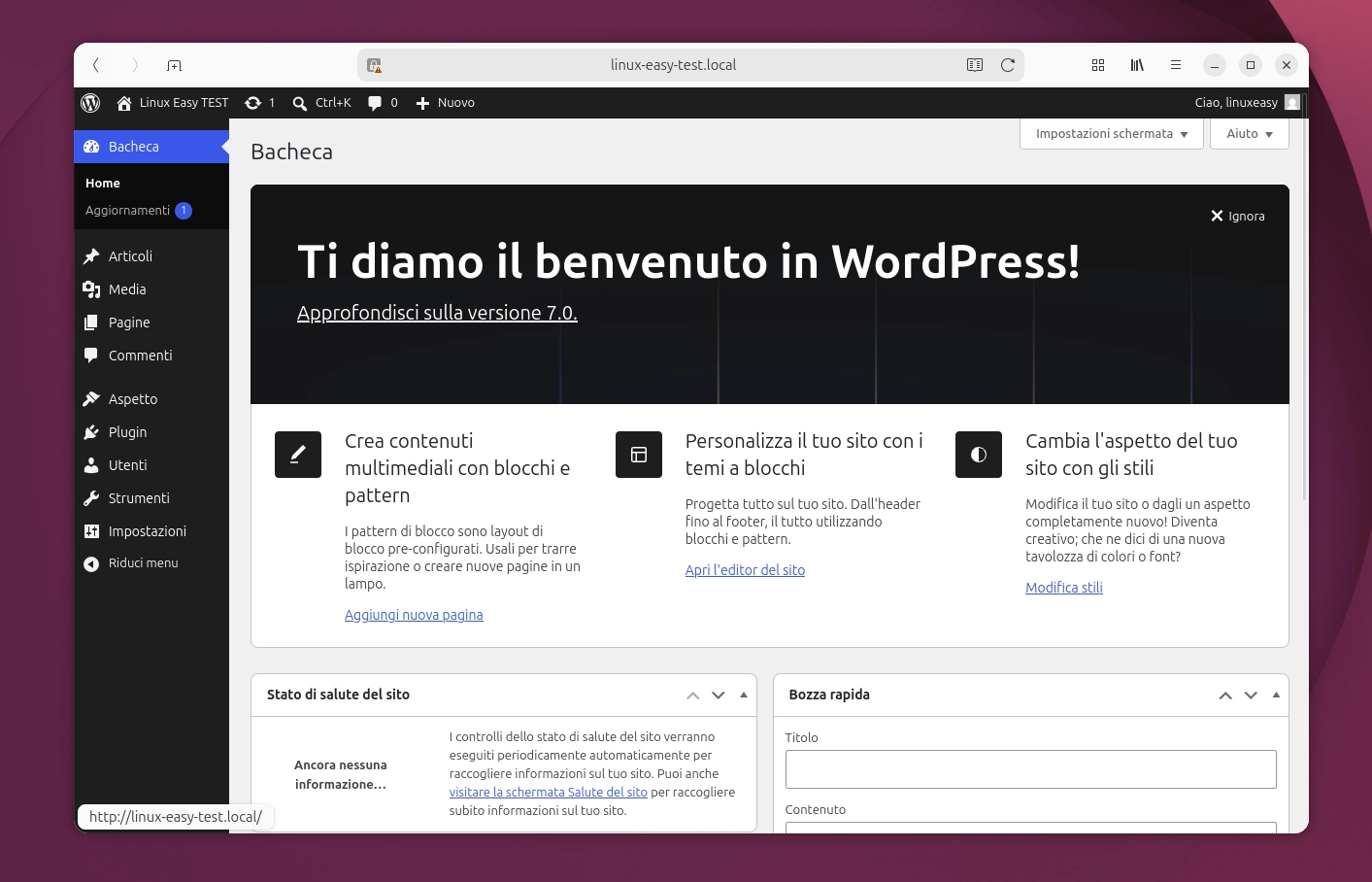Open command palette search Ctrl+K
This screenshot has height=882, width=1372.
(321, 103)
